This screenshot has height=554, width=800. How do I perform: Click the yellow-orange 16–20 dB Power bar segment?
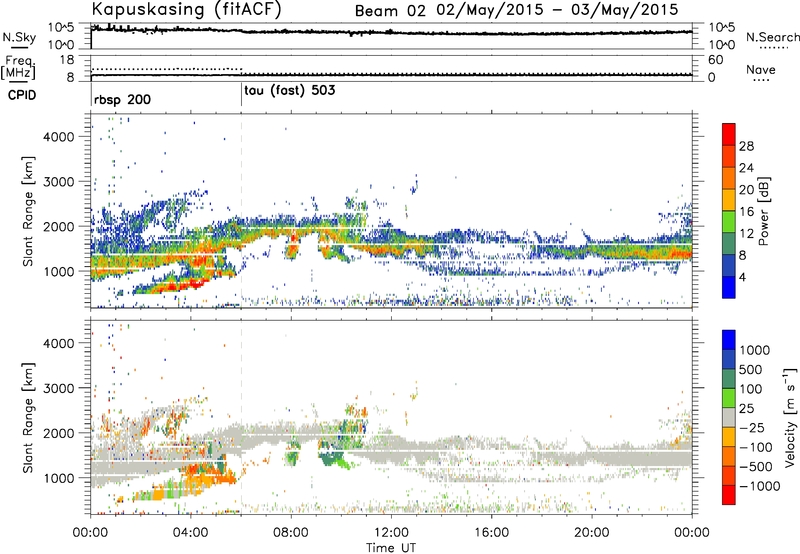pos(729,199)
